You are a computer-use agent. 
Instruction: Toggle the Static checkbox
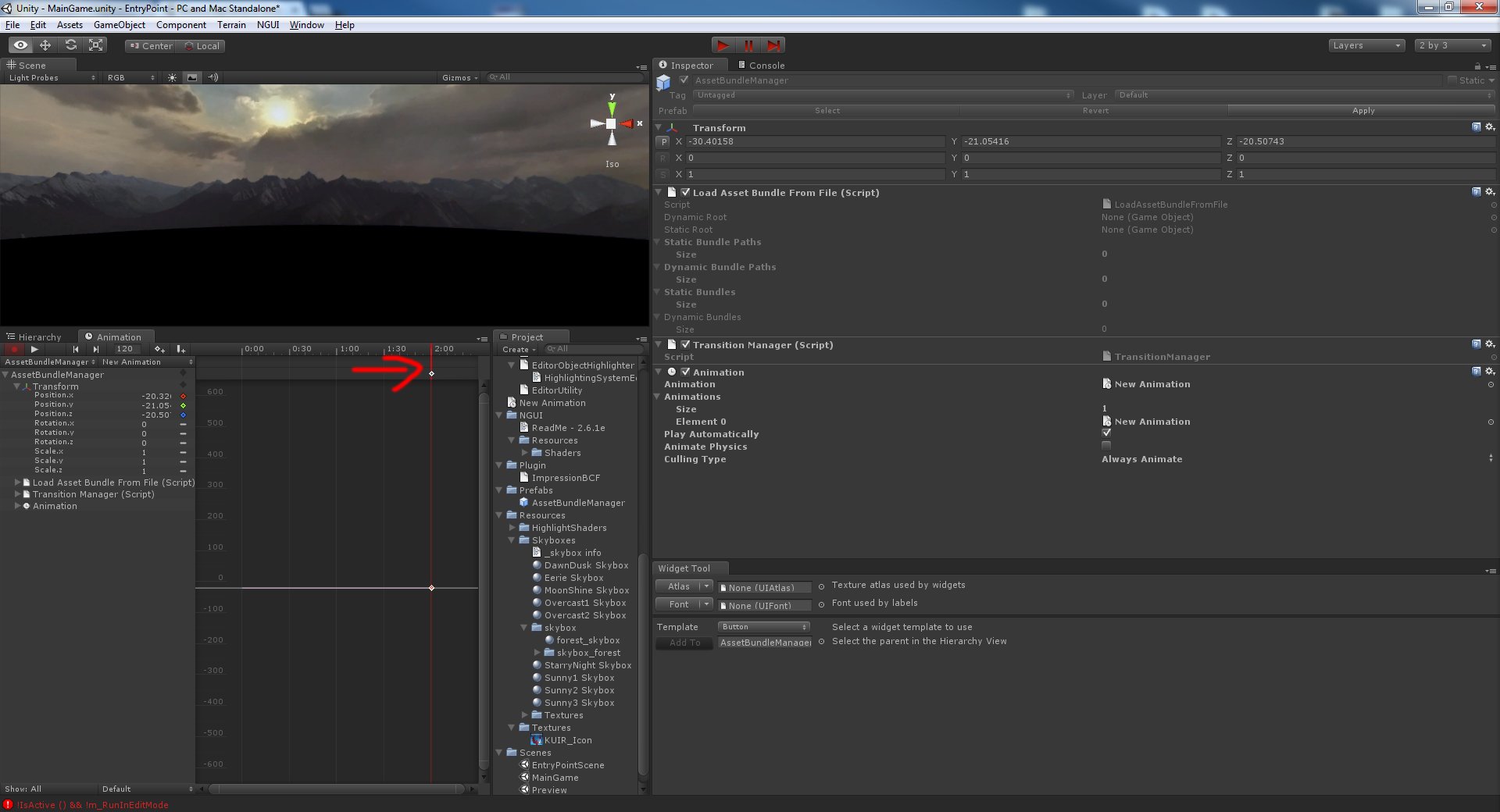click(1452, 80)
